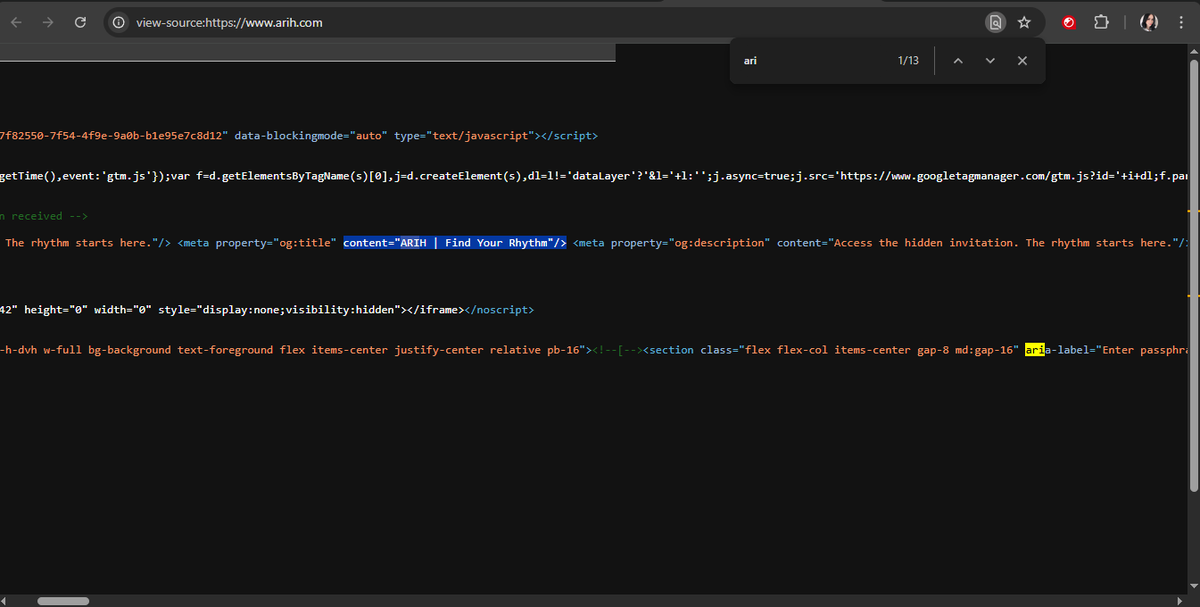Click the scroll-left arrow of horizontal scrollbar

pyautogui.click(x=6, y=601)
